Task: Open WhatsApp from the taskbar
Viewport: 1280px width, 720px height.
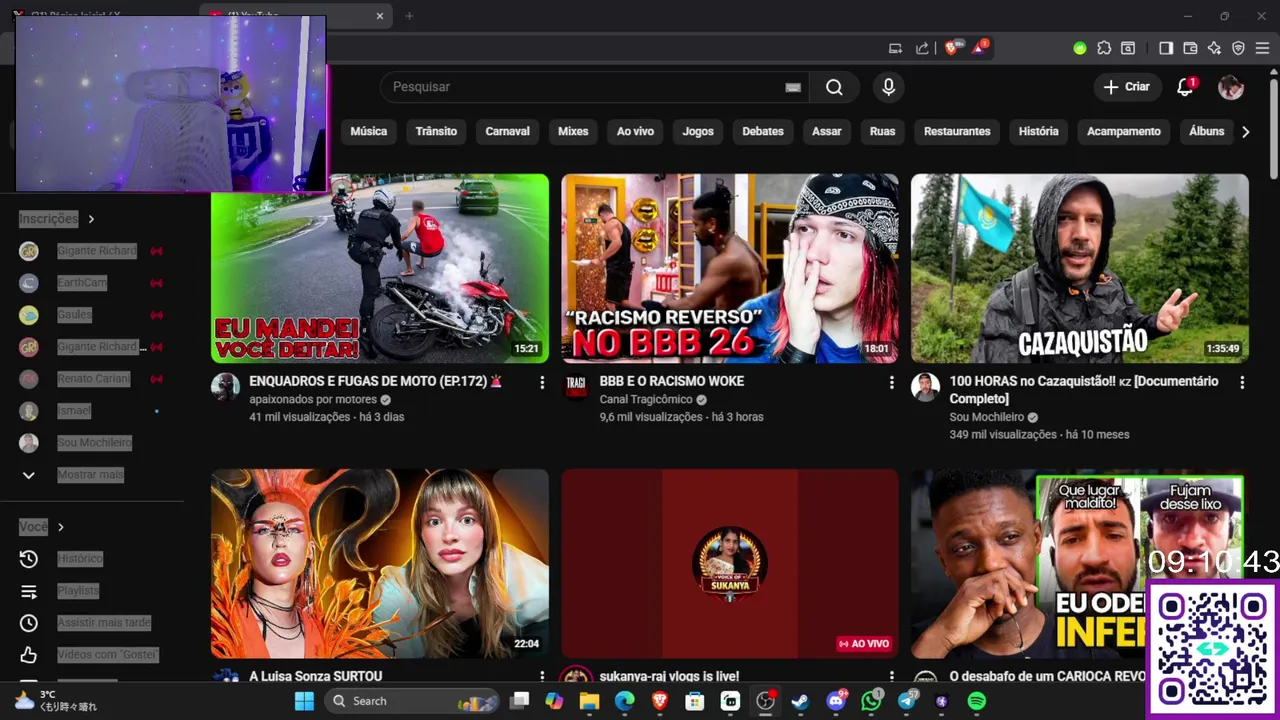Action: [871, 701]
